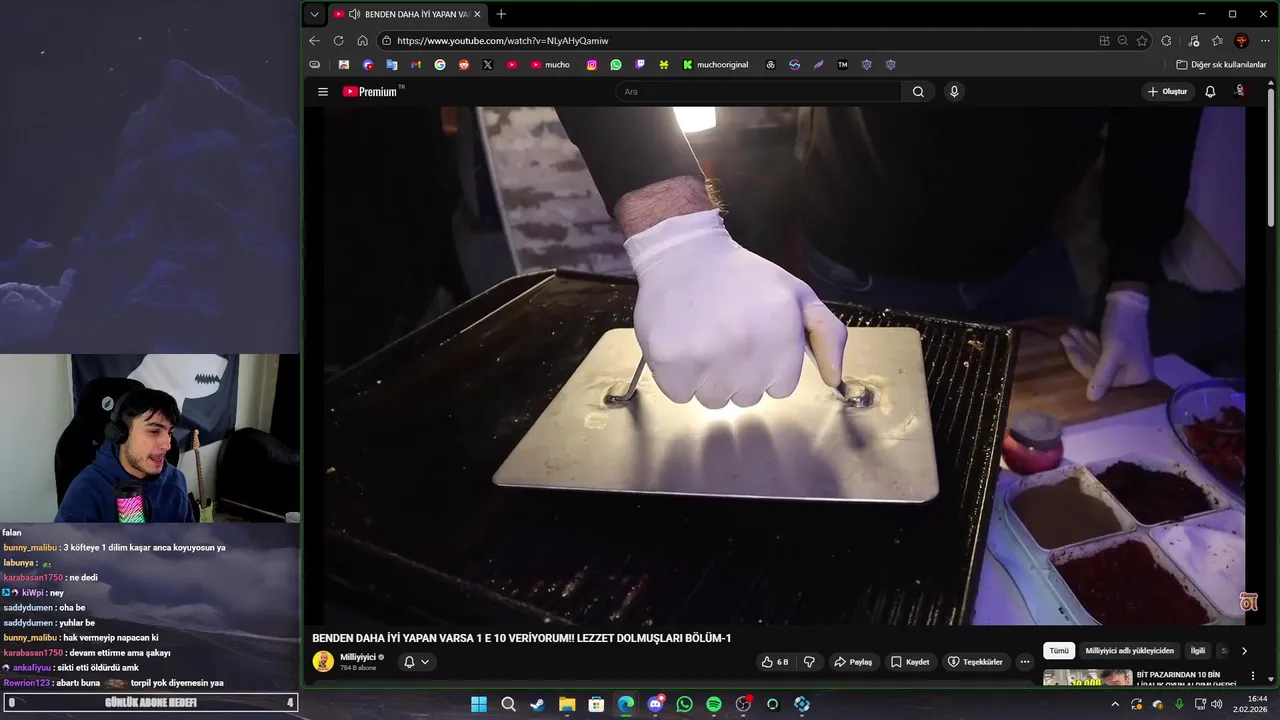1280x720 pixels.
Task: Click the Paylaş share button
Action: click(853, 662)
